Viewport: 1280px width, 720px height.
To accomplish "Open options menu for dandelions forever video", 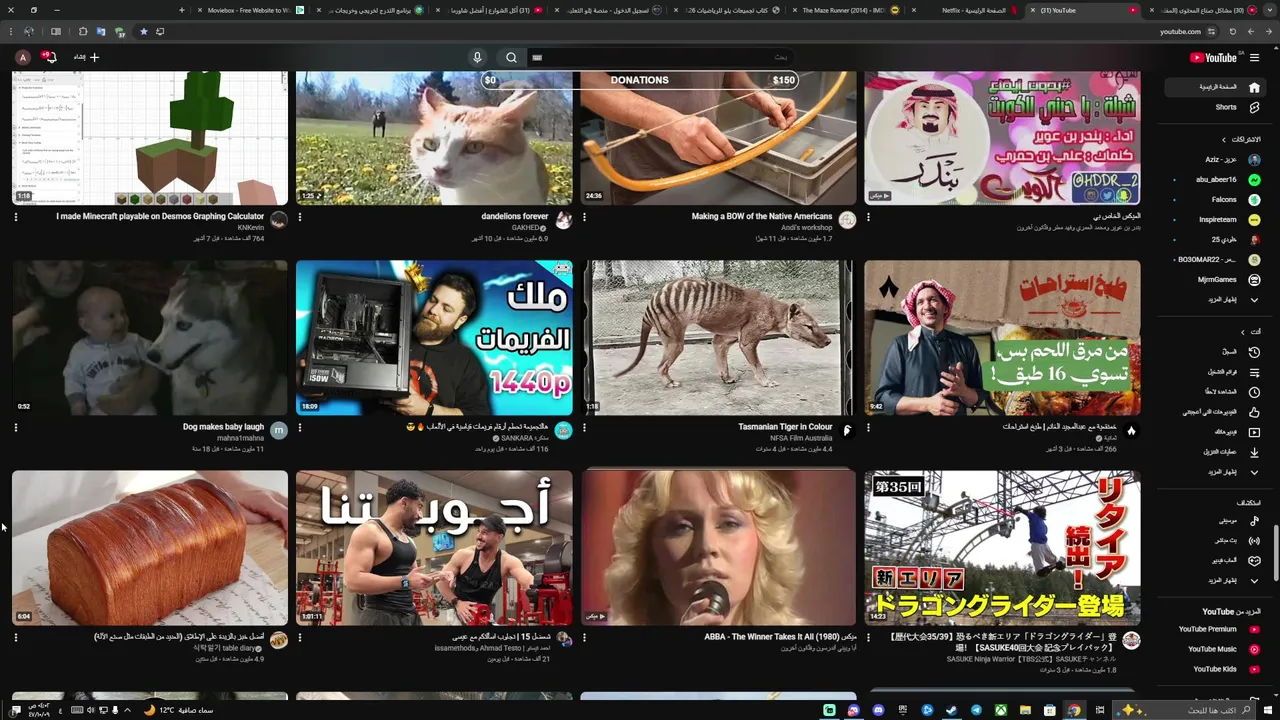I will pyautogui.click(x=300, y=217).
